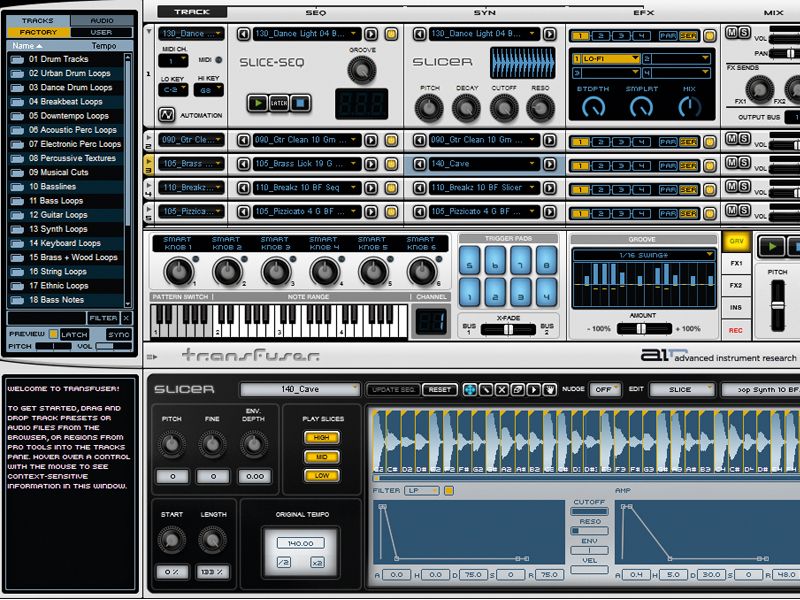Click the Reset button in Slicer
Screen dimensions: 800x600
tap(440, 390)
